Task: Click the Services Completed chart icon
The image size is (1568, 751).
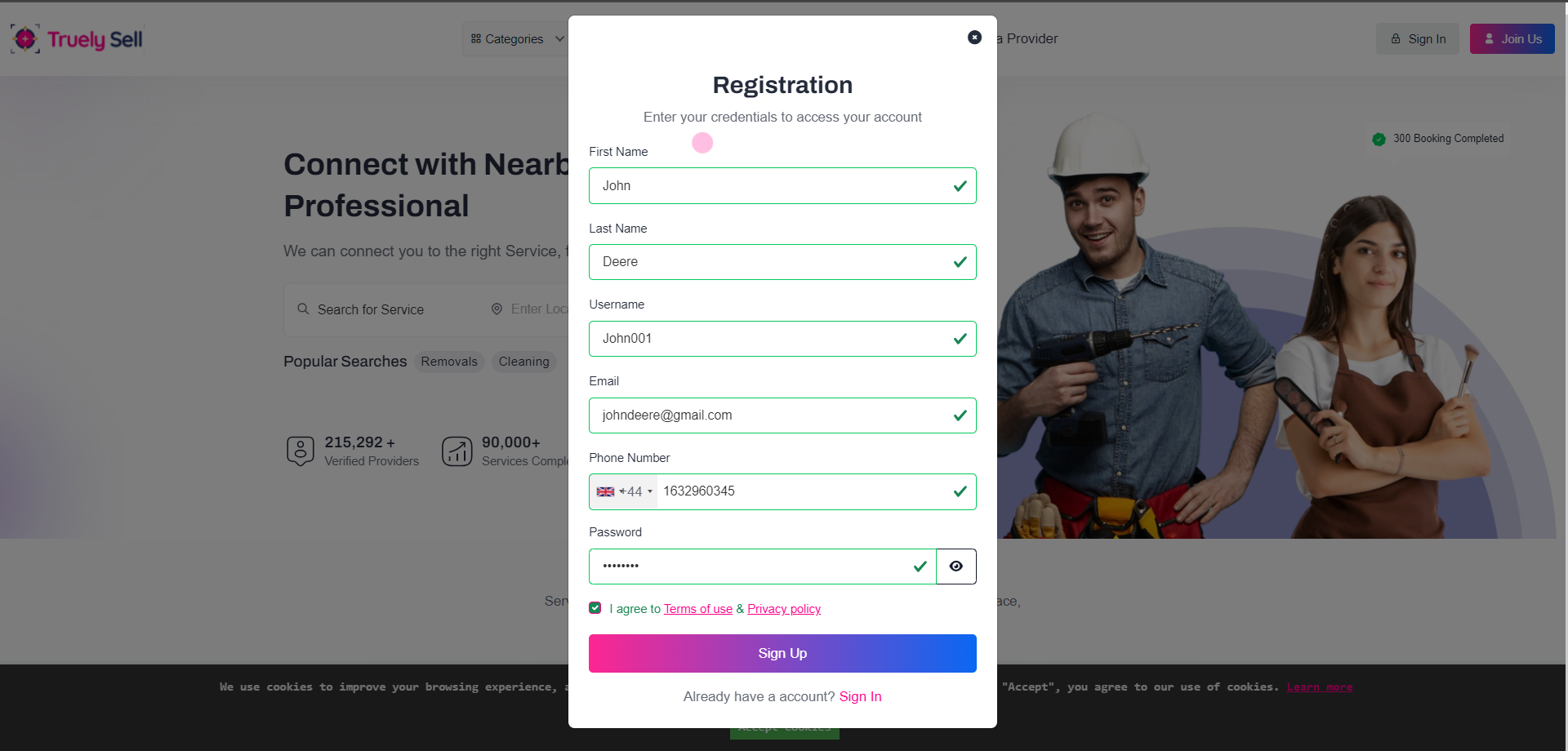Action: point(457,451)
